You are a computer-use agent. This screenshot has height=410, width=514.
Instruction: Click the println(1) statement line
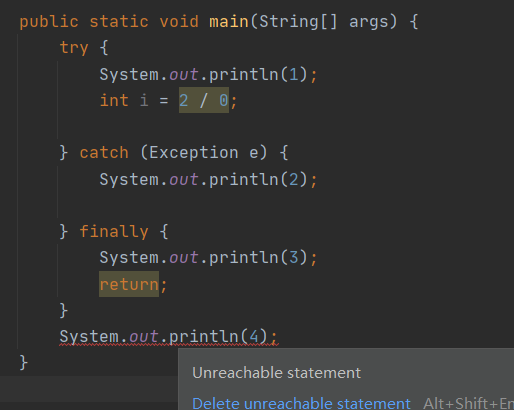[208, 74]
